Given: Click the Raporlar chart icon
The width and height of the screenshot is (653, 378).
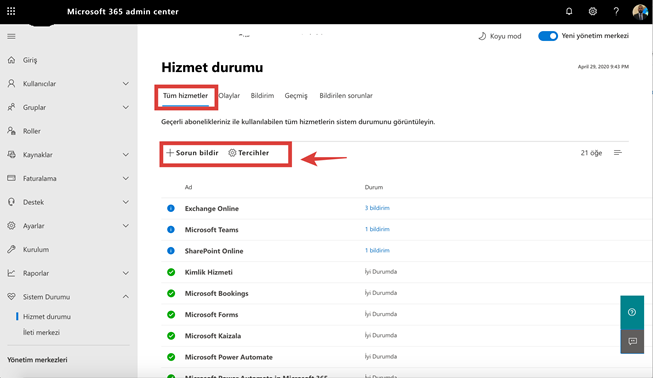Looking at the screenshot, I should (x=11, y=273).
